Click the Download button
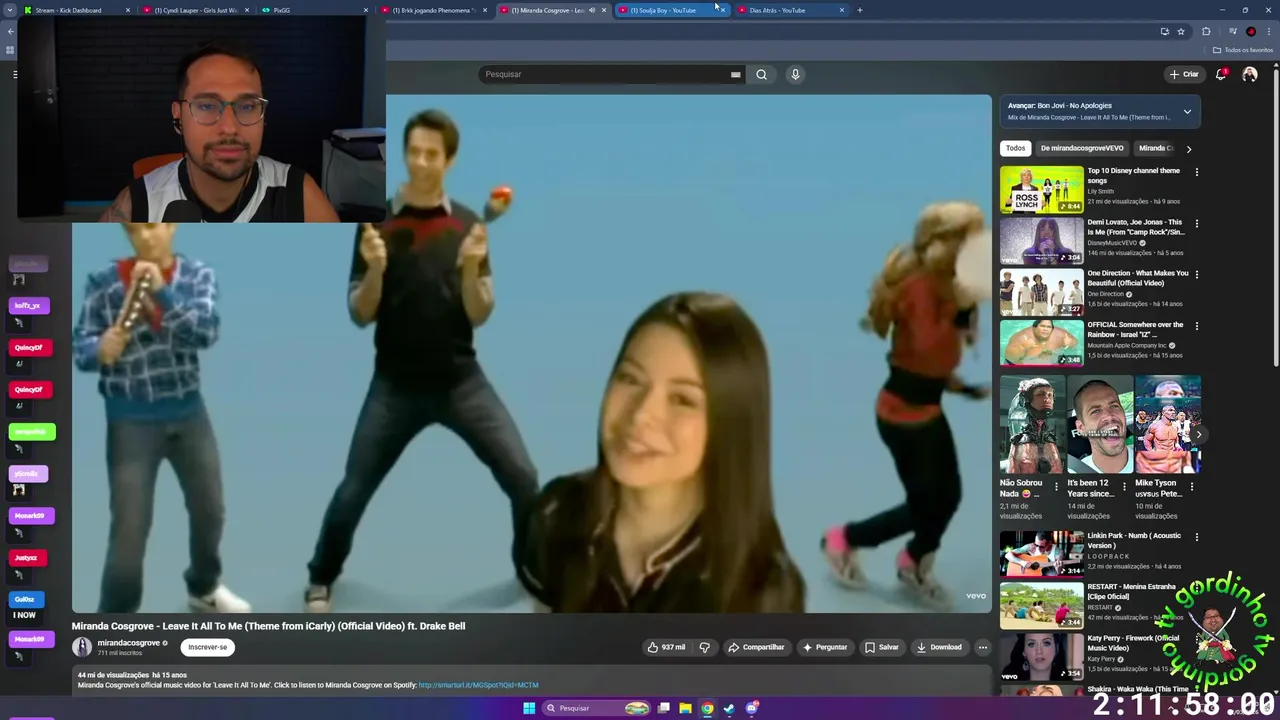The width and height of the screenshot is (1280, 720). point(939,647)
